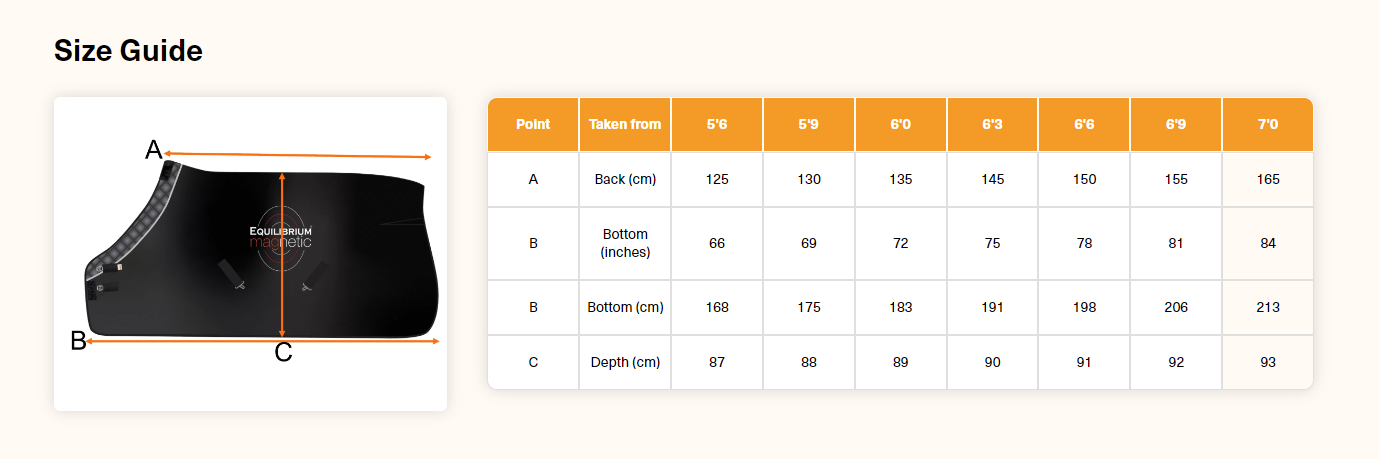Viewport: 1379px width, 459px height.
Task: Select the Point column header
Action: (x=533, y=125)
